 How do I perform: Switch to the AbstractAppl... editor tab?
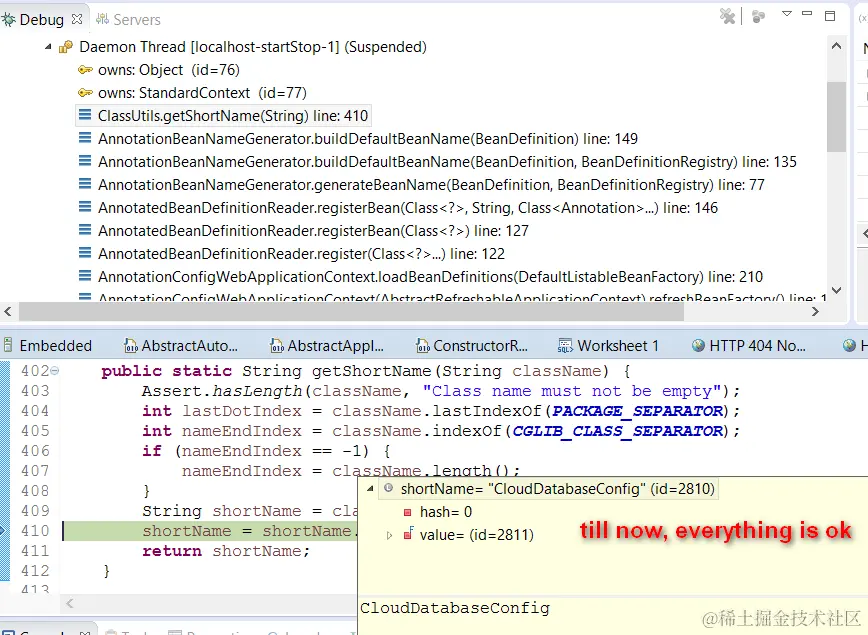(327, 346)
